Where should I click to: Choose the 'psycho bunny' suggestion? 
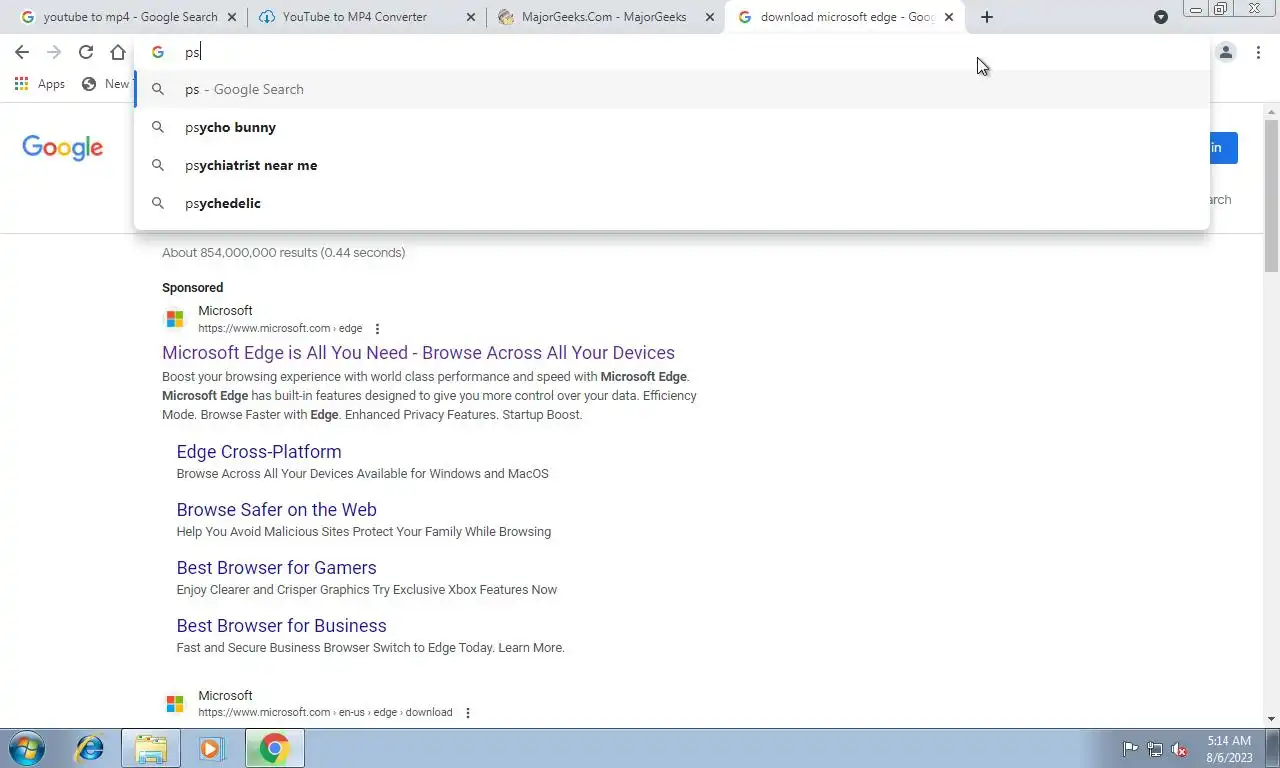pos(671,127)
